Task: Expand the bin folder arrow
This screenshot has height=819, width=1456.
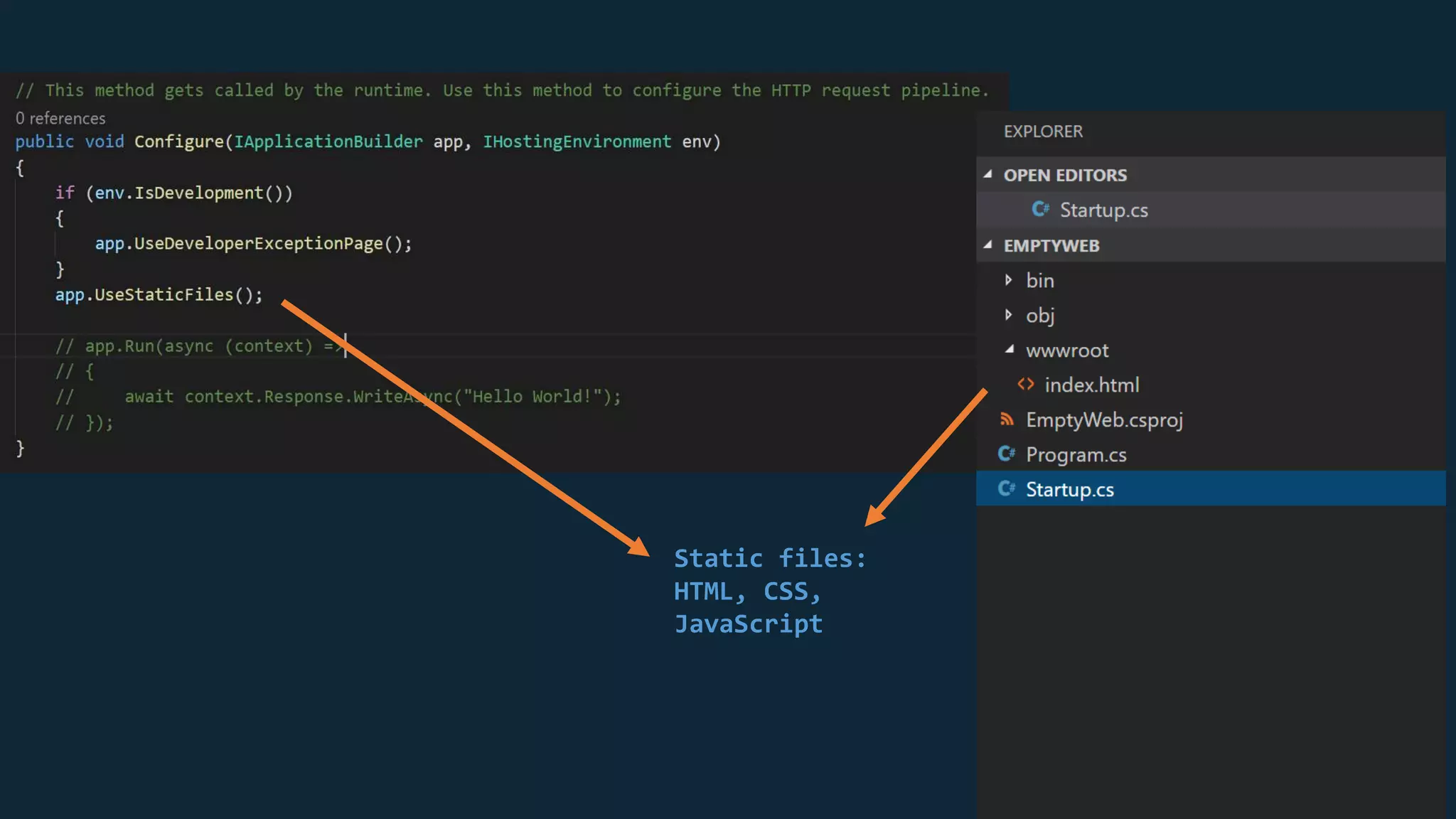Action: (1008, 280)
